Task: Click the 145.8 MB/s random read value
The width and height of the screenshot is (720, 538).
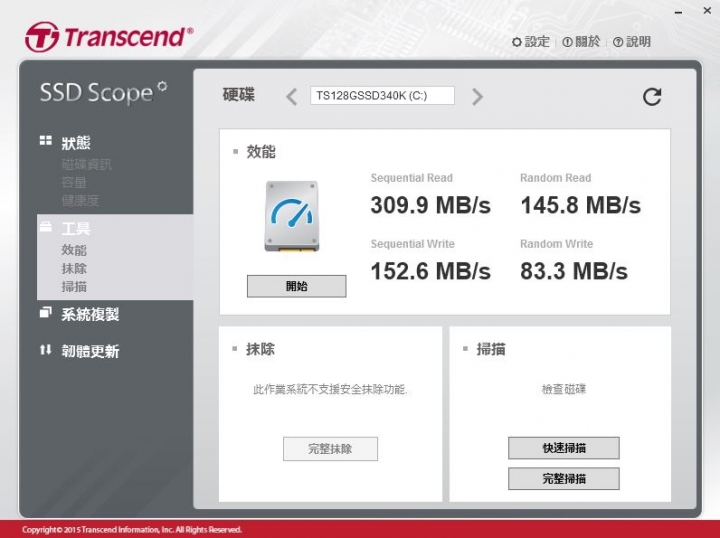Action: pos(580,205)
